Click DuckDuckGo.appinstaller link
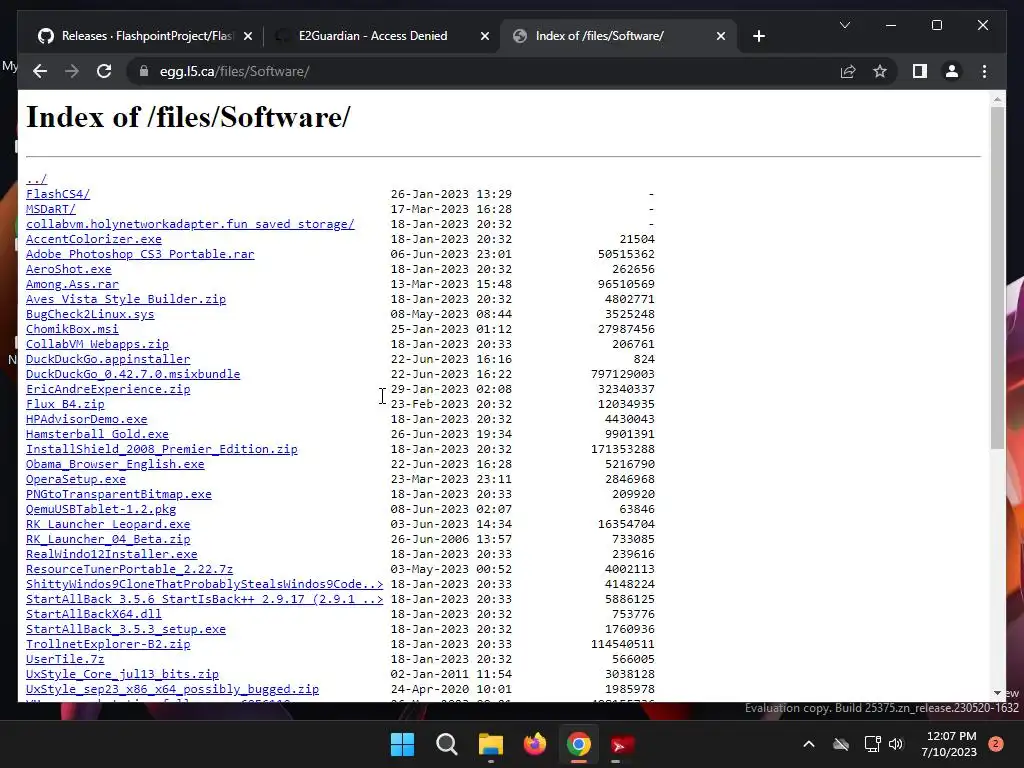This screenshot has width=1024, height=768. tap(108, 359)
